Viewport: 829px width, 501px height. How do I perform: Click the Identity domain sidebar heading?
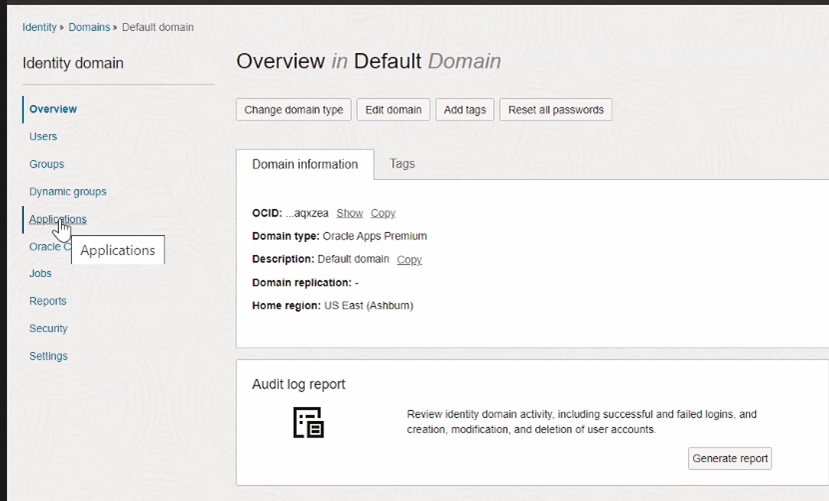73,63
